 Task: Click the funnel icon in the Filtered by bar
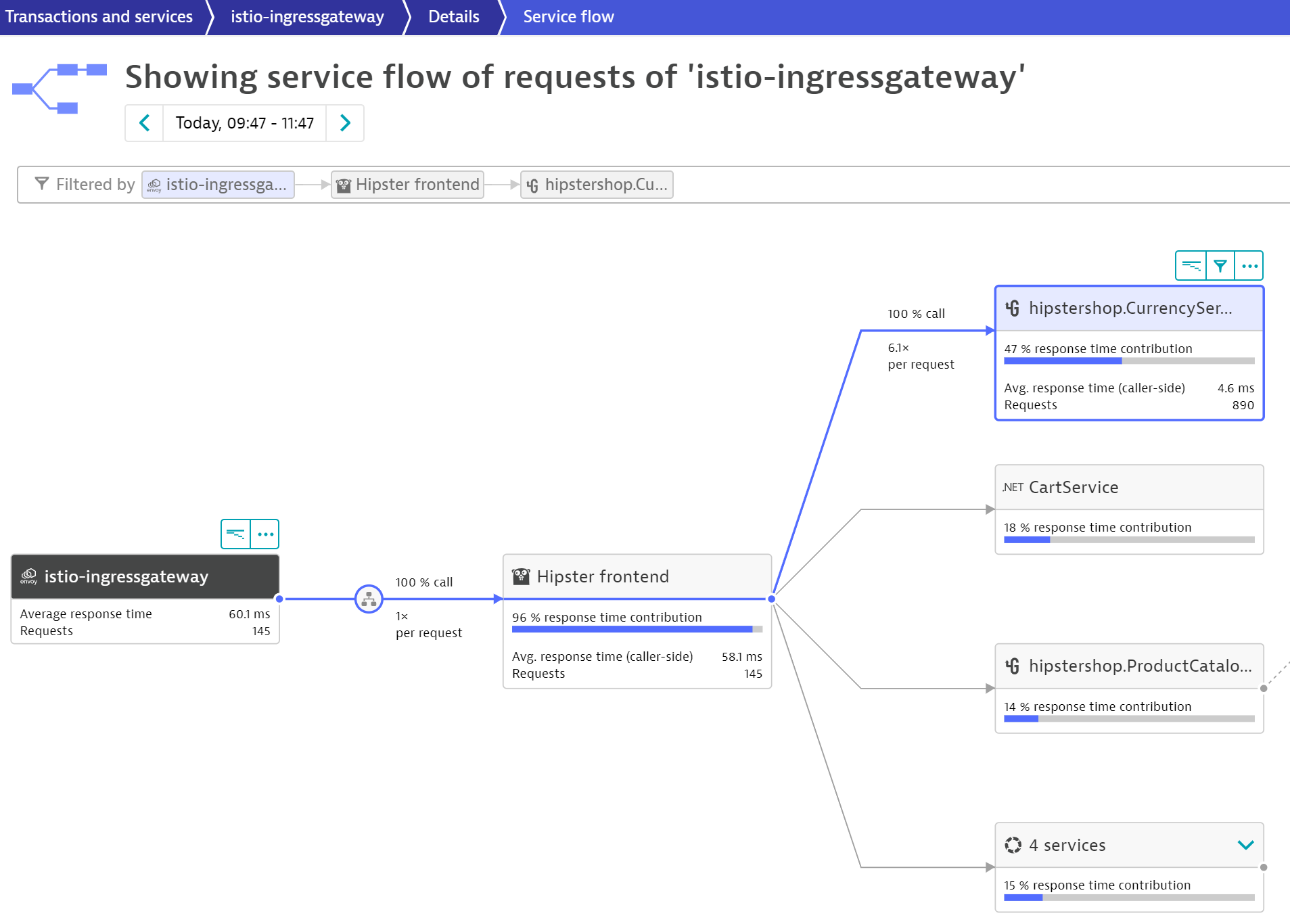tap(42, 184)
